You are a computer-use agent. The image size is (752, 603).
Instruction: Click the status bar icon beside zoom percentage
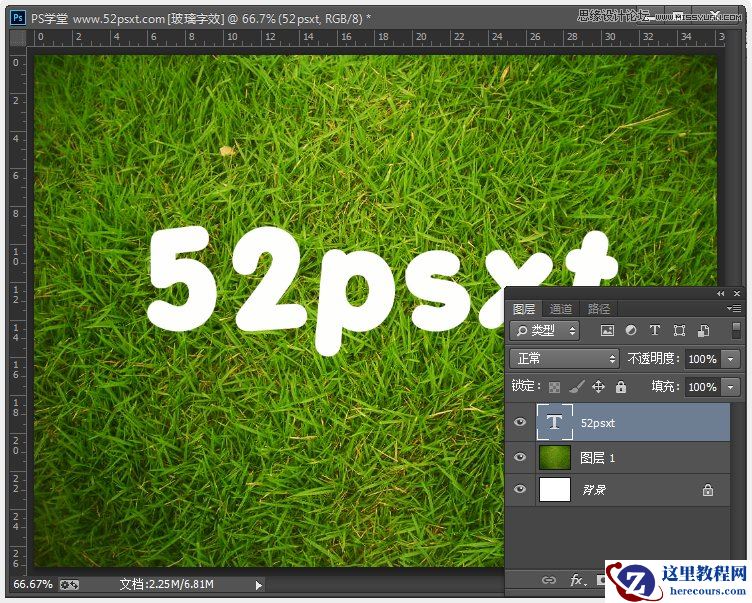click(x=69, y=584)
